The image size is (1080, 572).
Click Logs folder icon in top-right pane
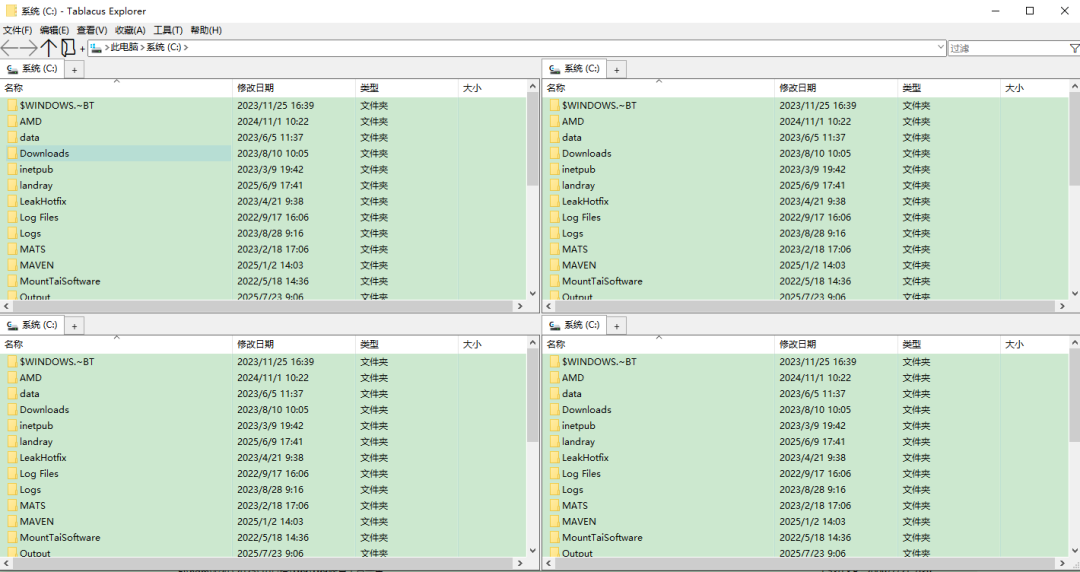click(554, 233)
